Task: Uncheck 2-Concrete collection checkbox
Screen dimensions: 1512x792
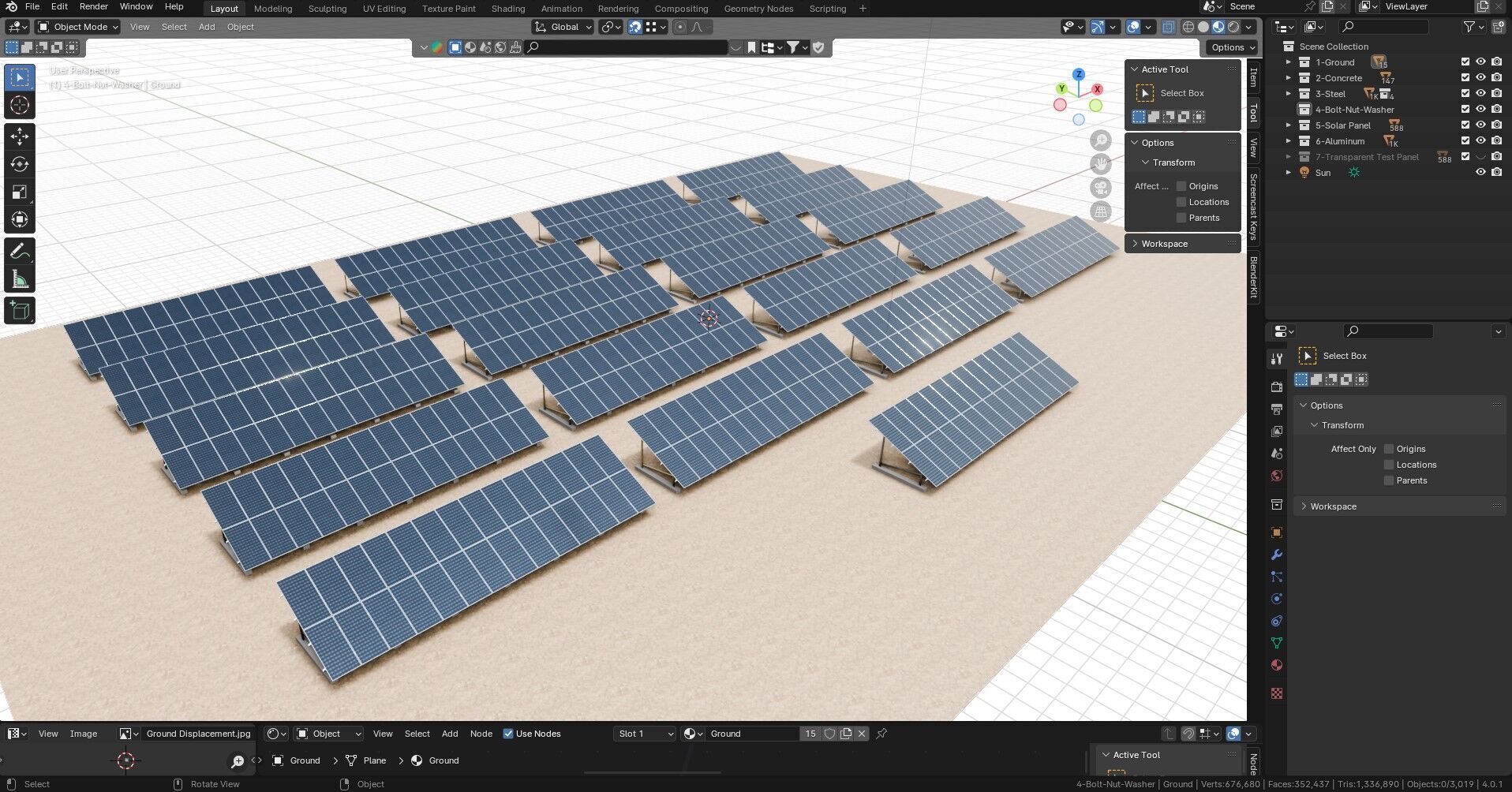Action: click(1465, 77)
